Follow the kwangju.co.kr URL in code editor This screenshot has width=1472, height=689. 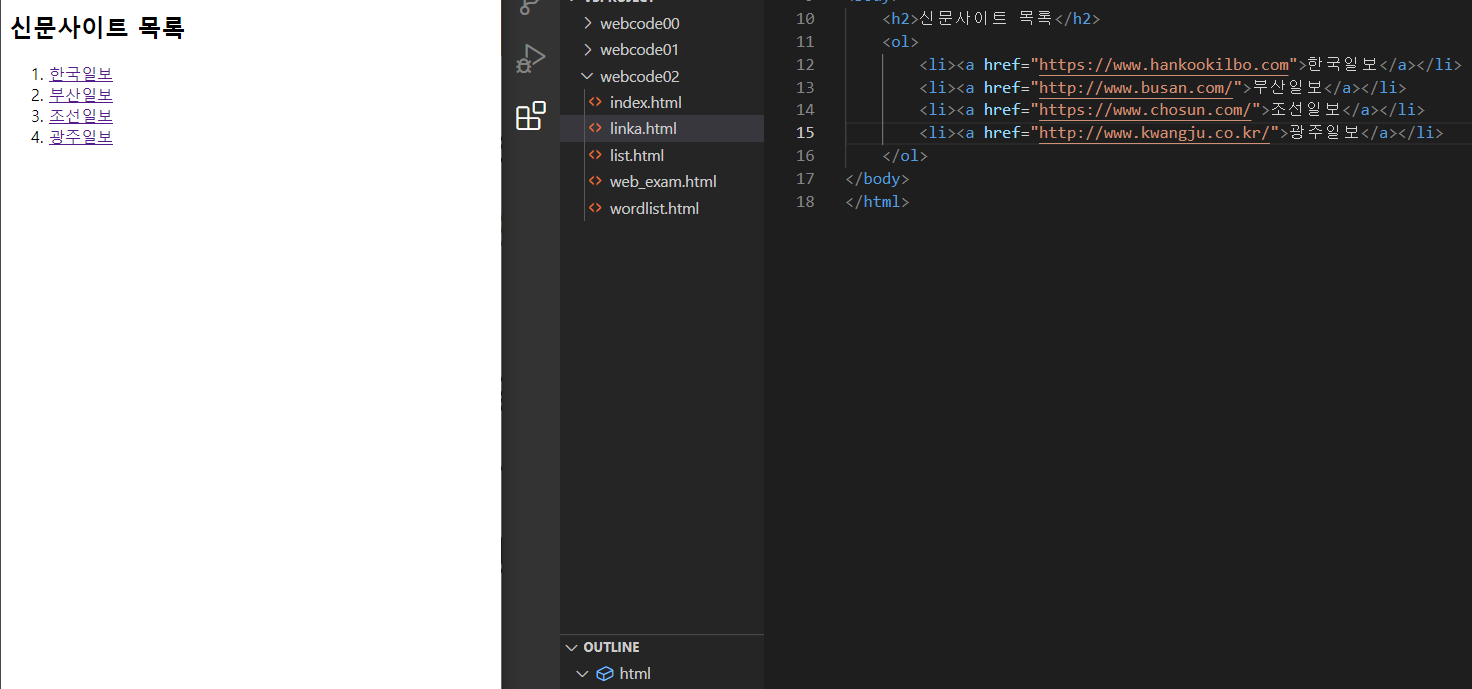[x=1155, y=133]
